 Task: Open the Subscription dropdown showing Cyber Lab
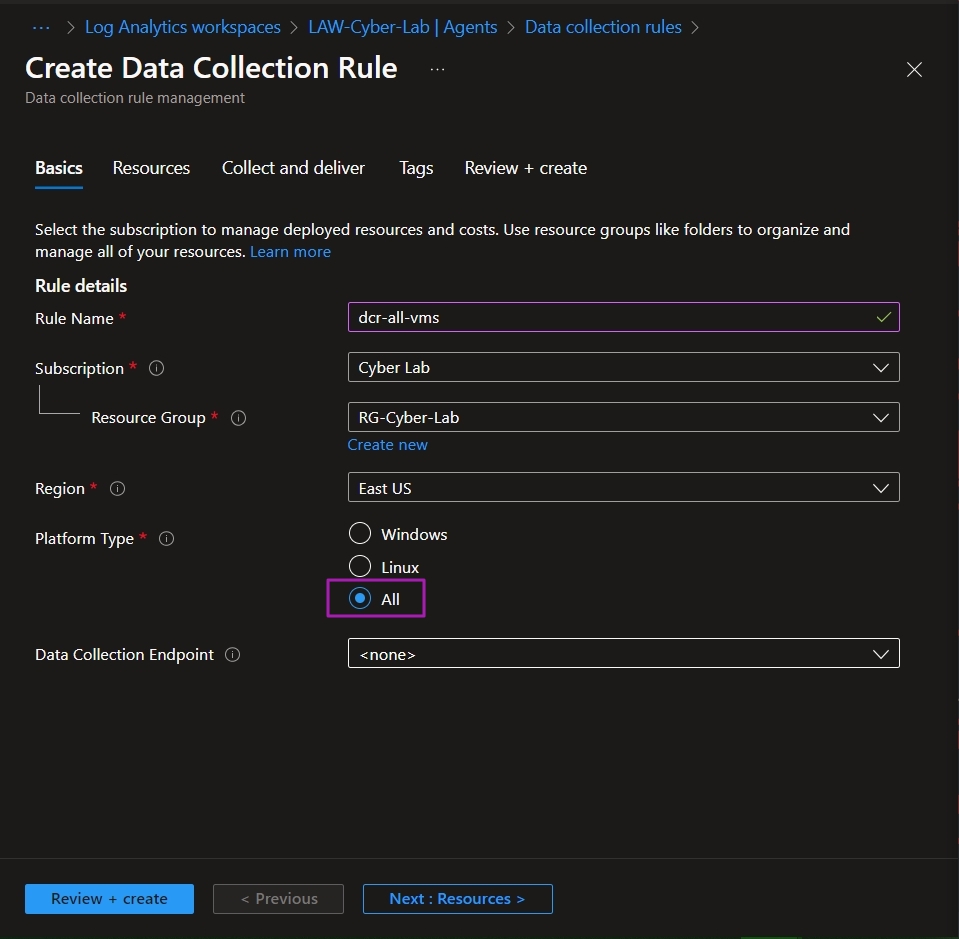[x=623, y=367]
